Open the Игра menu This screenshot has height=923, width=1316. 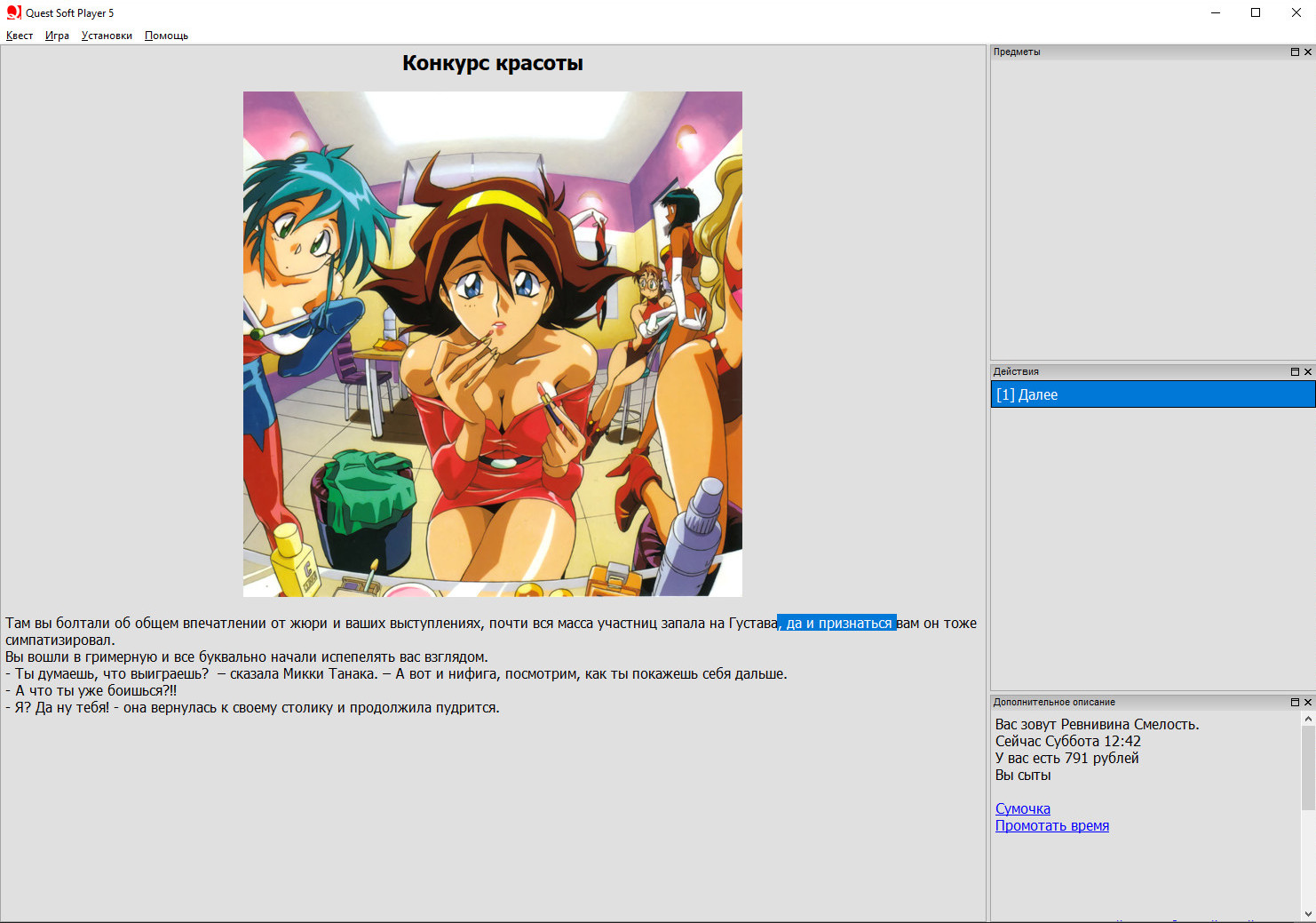(57, 36)
